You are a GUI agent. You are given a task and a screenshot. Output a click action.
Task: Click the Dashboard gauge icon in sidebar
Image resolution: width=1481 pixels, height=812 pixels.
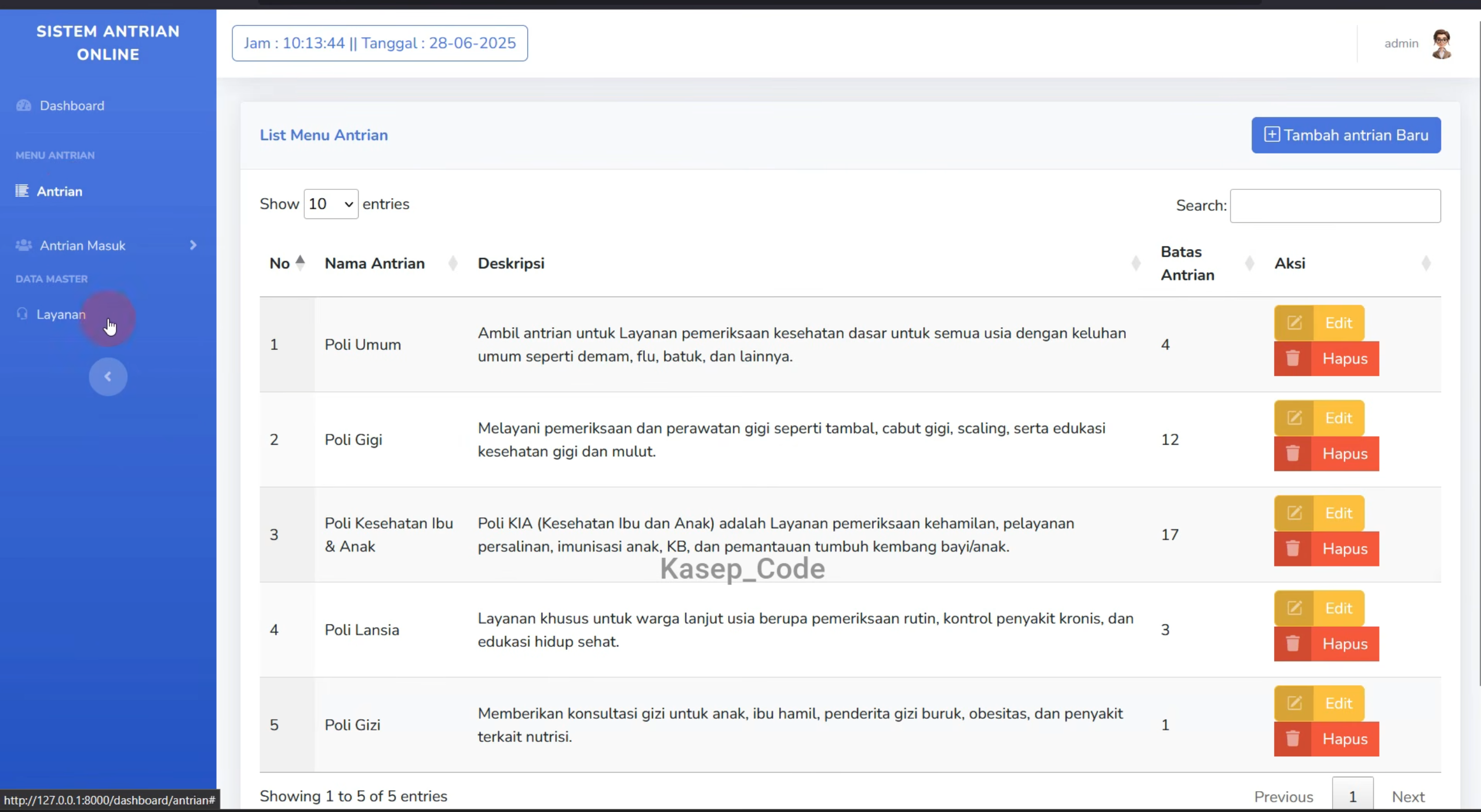pyautogui.click(x=24, y=105)
